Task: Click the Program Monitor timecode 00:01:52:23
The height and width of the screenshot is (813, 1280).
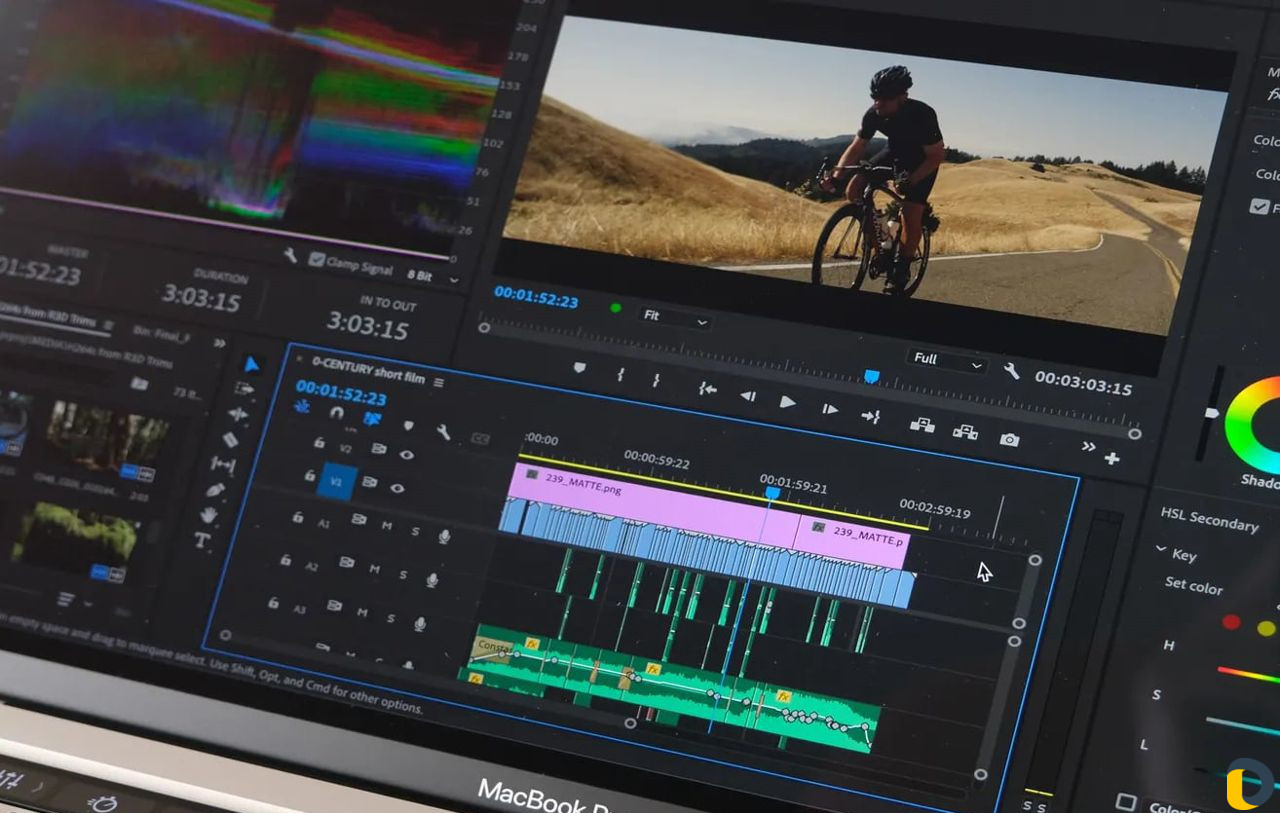Action: pyautogui.click(x=536, y=296)
